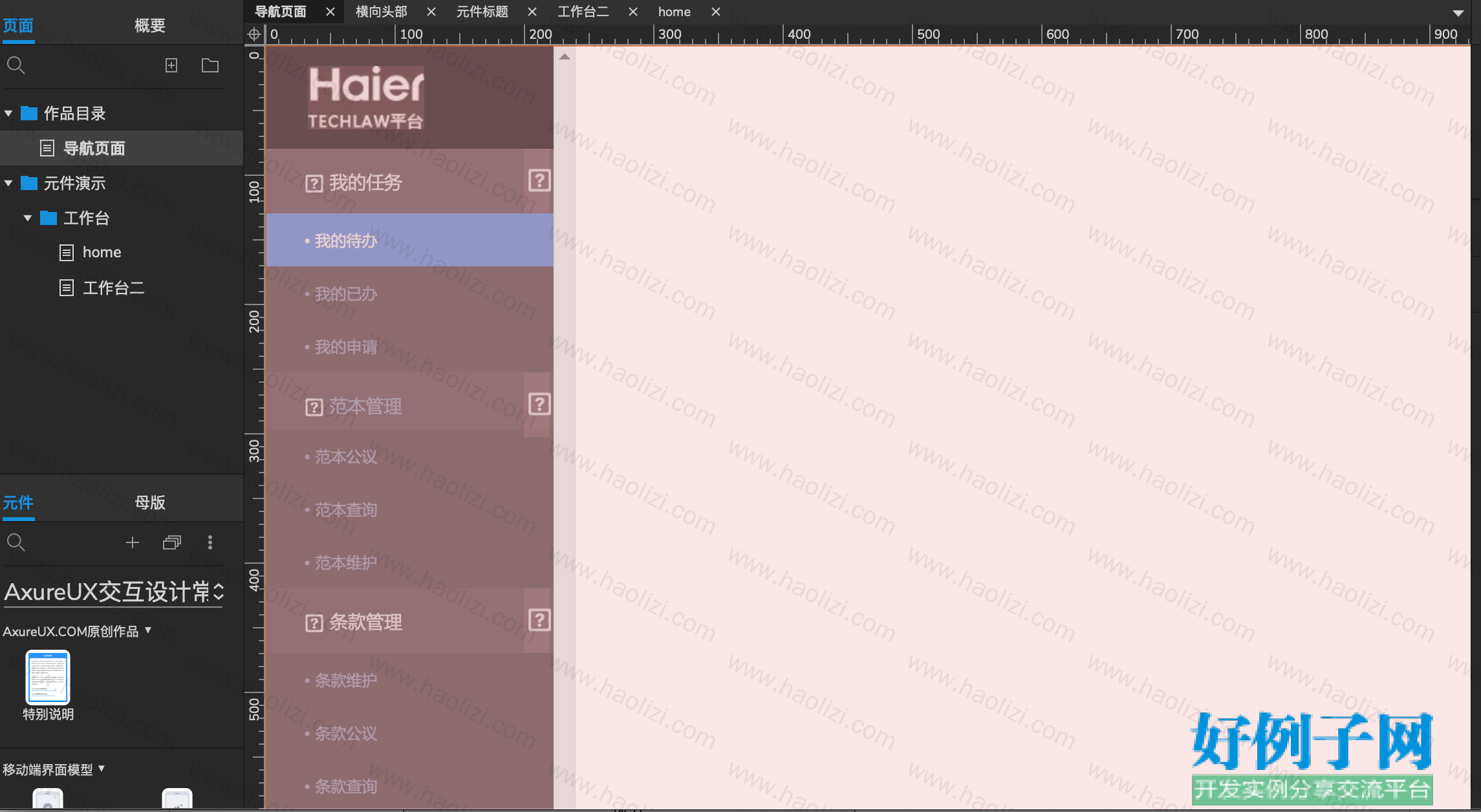Viewport: 1481px width, 812px height.
Task: Collapse the AxureUX.COM原创作品 section
Action: pos(148,630)
